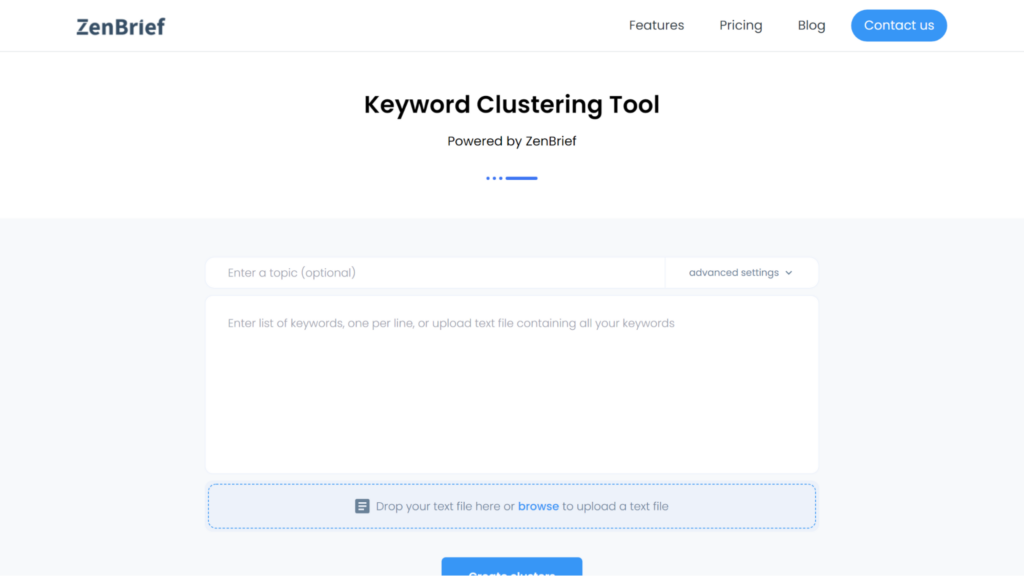This screenshot has height=576, width=1024.
Task: Click the 'Powered by ZenBrief' text
Action: point(512,141)
